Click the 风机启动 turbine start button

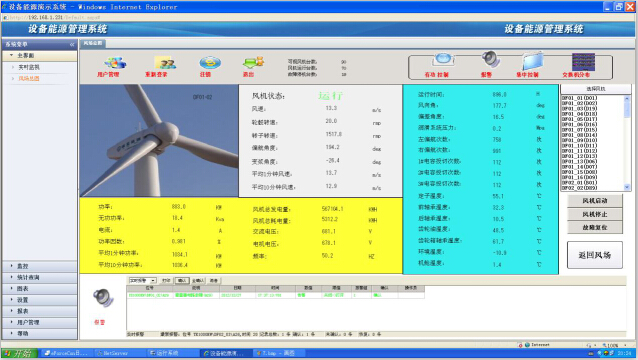click(x=594, y=201)
